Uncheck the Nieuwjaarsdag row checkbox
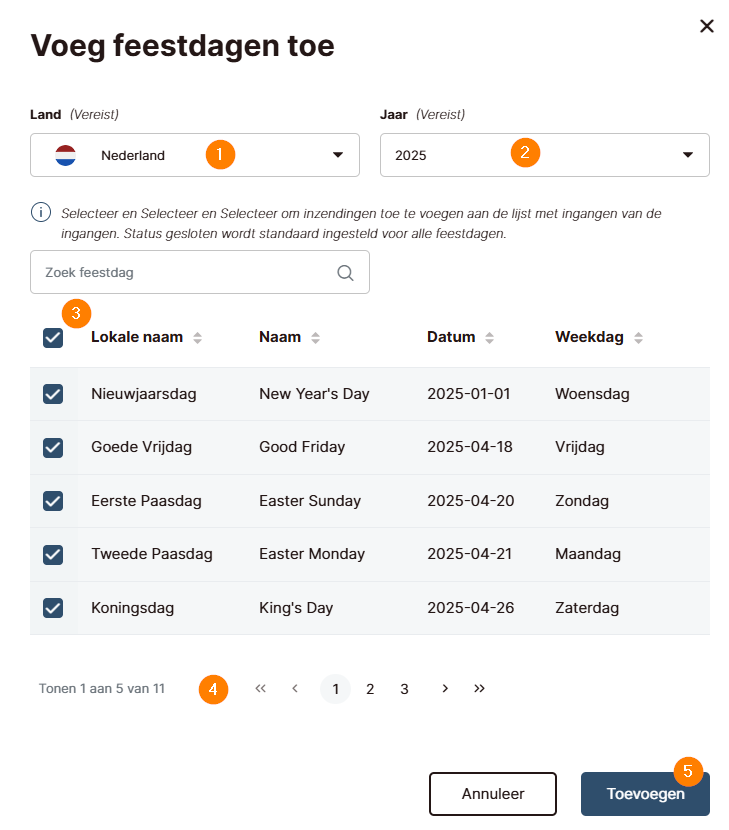The height and width of the screenshot is (830, 729). tap(53, 394)
